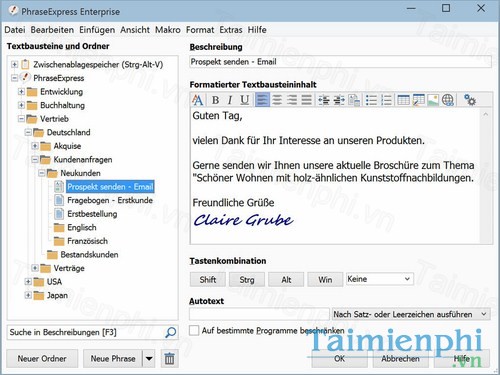500x375 pixels.
Task: Open the 'Keine' hotkey key dropdown
Action: pyautogui.click(x=380, y=279)
